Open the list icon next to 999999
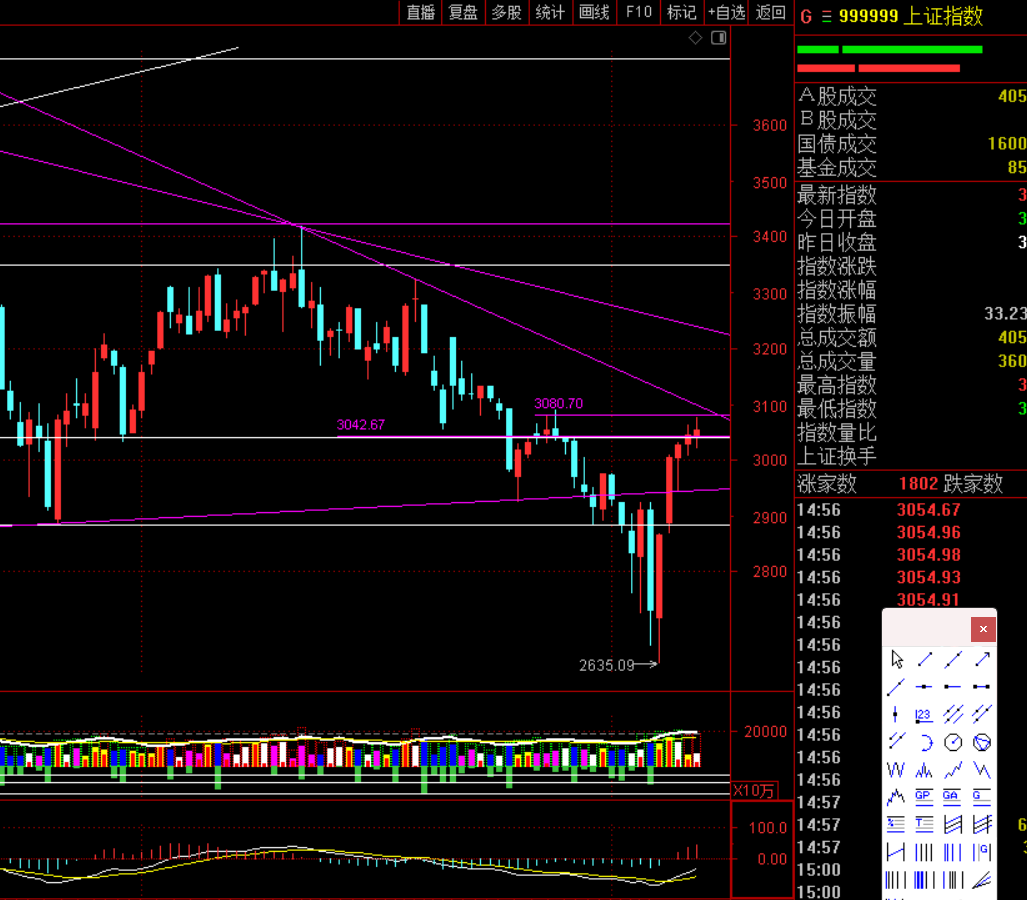Viewport: 1027px width, 900px height. click(827, 16)
